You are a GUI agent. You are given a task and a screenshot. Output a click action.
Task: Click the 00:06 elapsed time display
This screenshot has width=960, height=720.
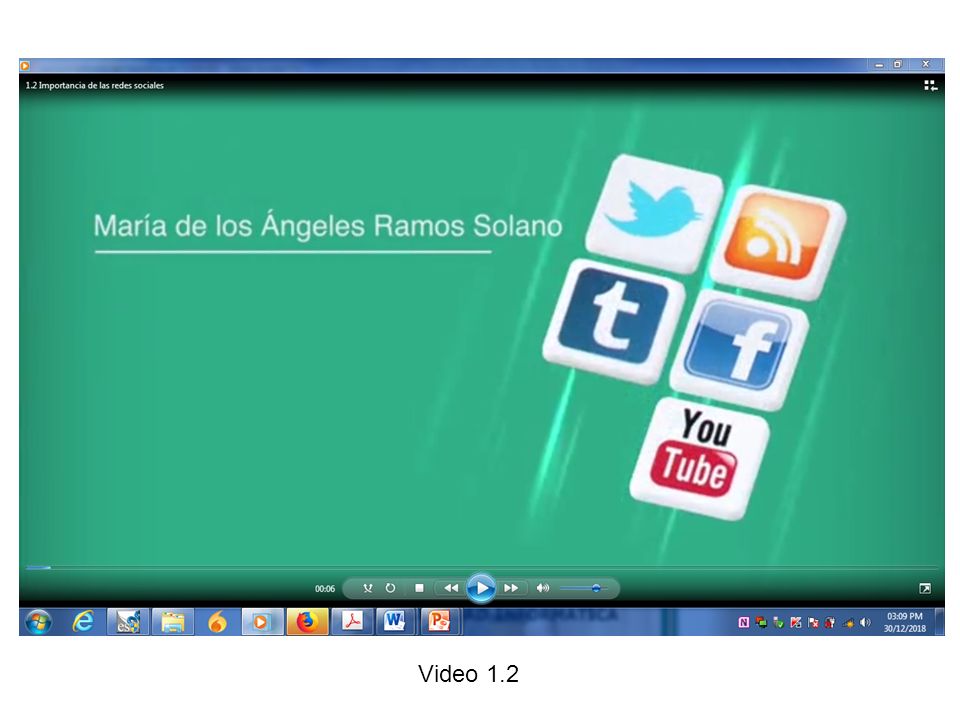325,589
